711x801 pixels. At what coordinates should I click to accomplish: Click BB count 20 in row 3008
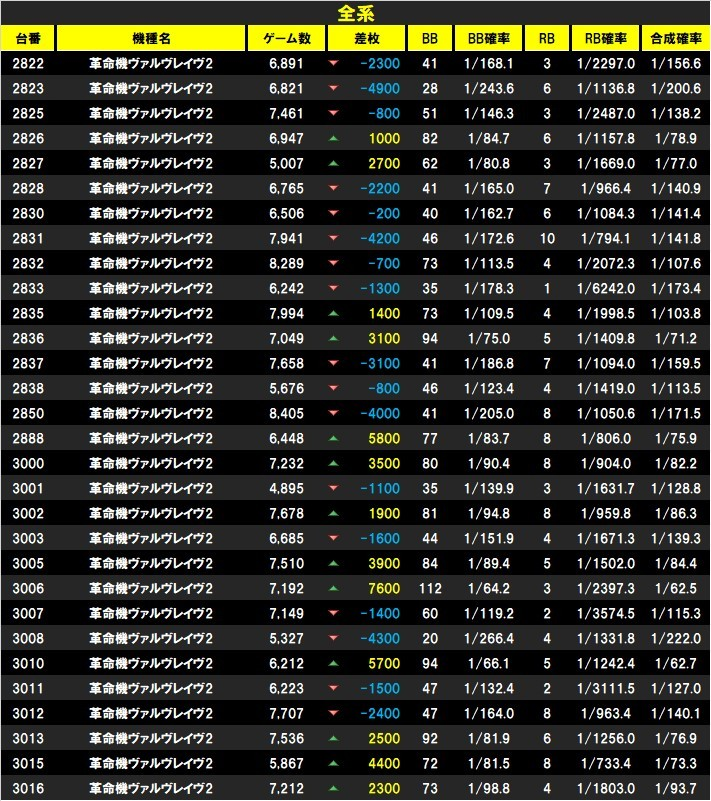click(x=430, y=639)
